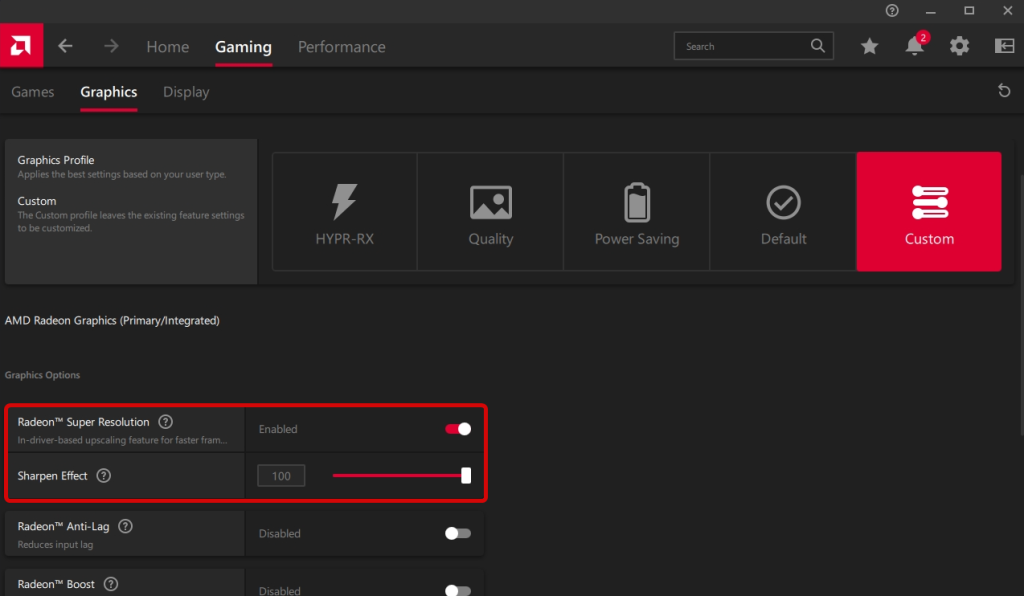The width and height of the screenshot is (1024, 596).
Task: Switch to the Display sub-tab
Action: [186, 92]
